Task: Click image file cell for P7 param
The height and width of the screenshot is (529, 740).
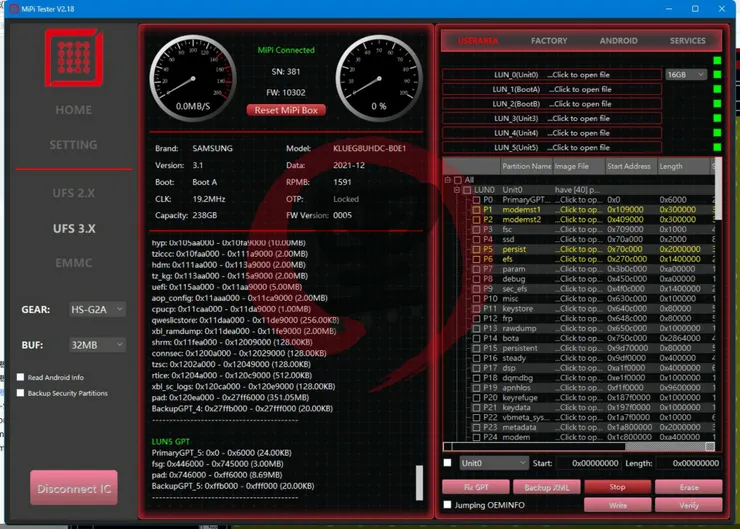Action: tap(578, 269)
